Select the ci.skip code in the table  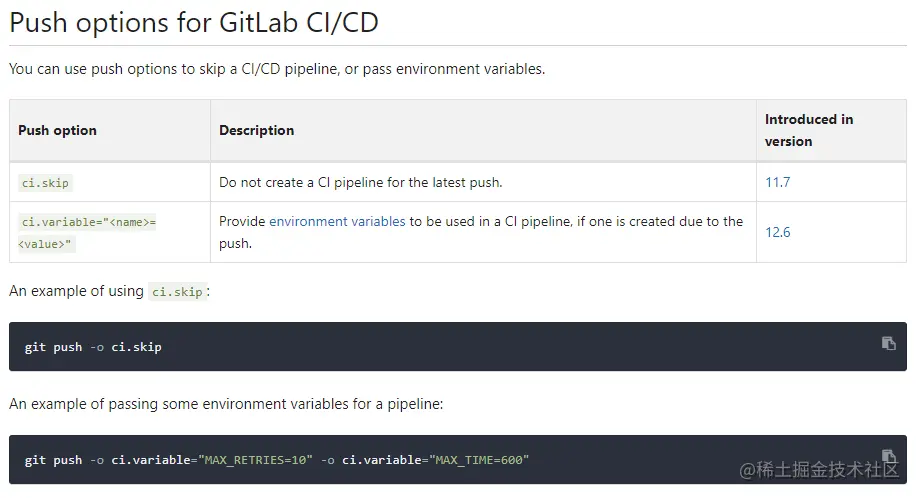click(x=46, y=183)
